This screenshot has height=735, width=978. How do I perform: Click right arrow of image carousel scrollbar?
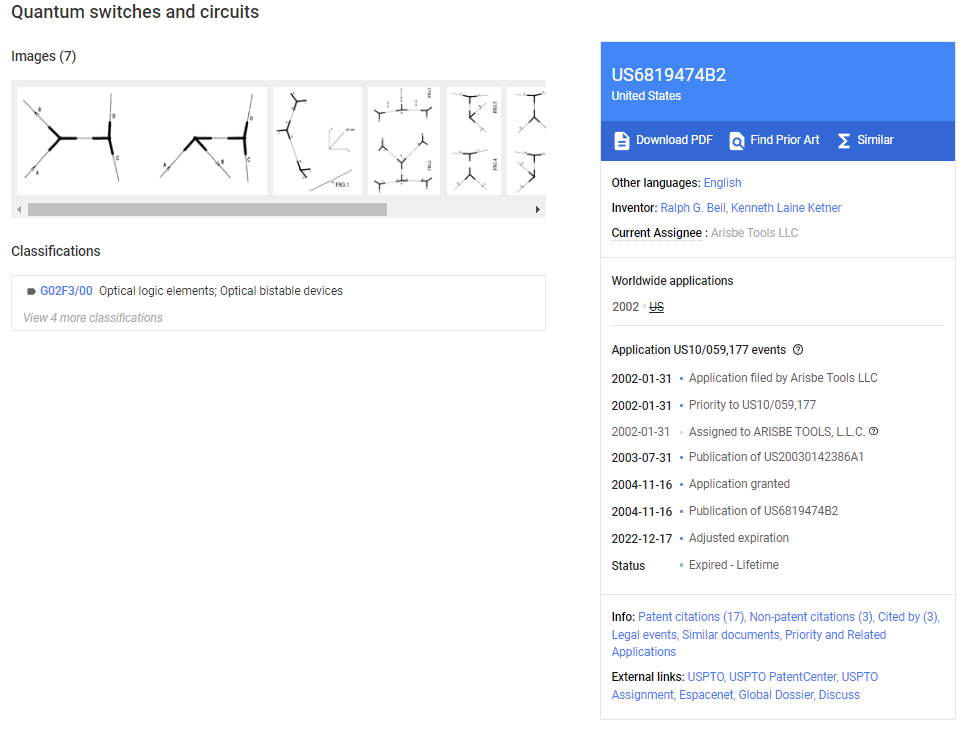[x=538, y=210]
